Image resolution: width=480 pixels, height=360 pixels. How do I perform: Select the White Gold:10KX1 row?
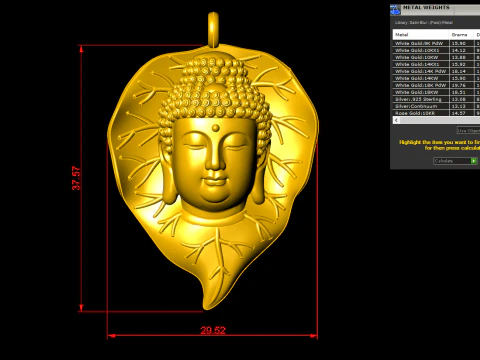(x=436, y=50)
